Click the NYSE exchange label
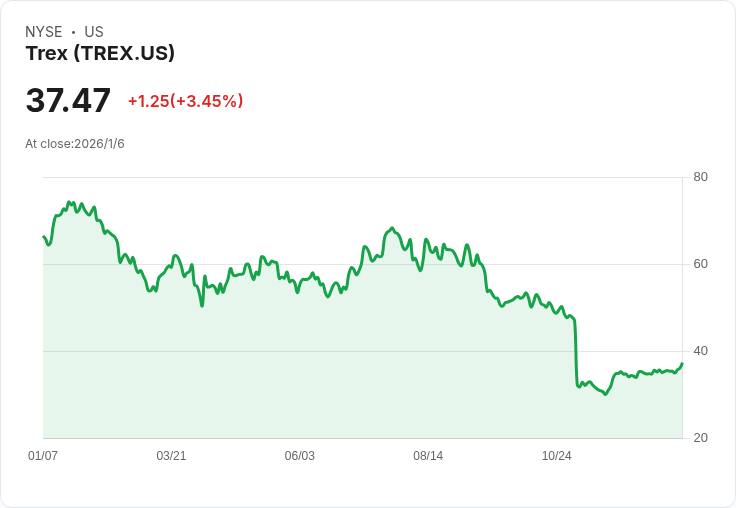The height and width of the screenshot is (508, 736). [x=44, y=32]
